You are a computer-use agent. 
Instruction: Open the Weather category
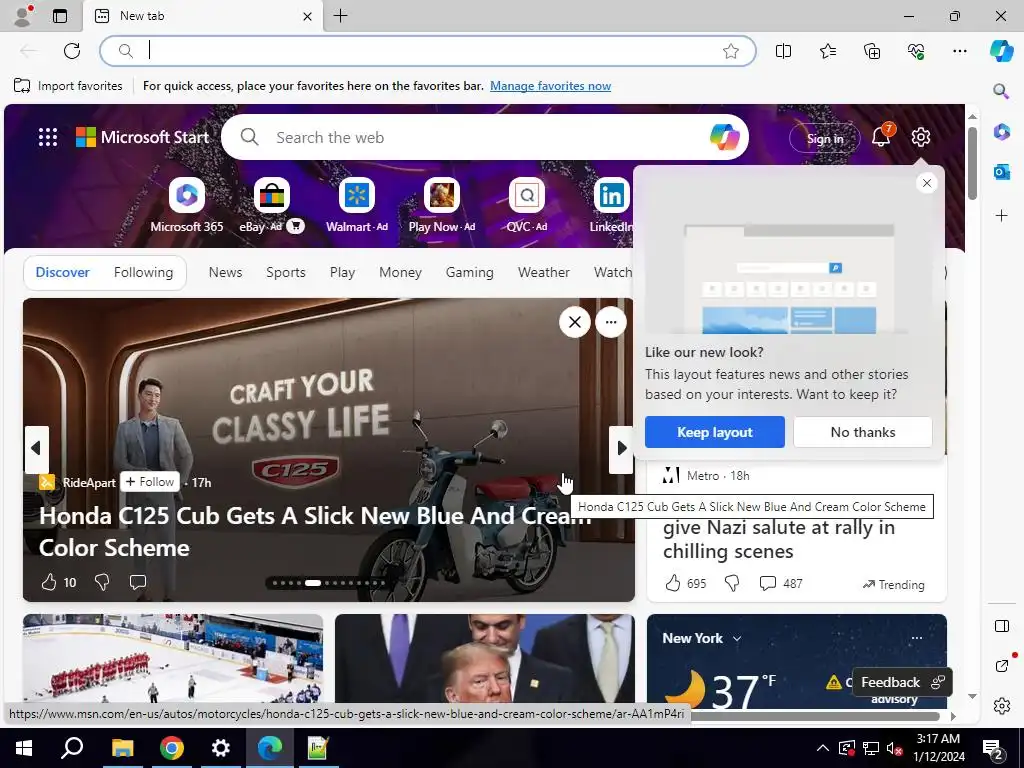tap(543, 272)
